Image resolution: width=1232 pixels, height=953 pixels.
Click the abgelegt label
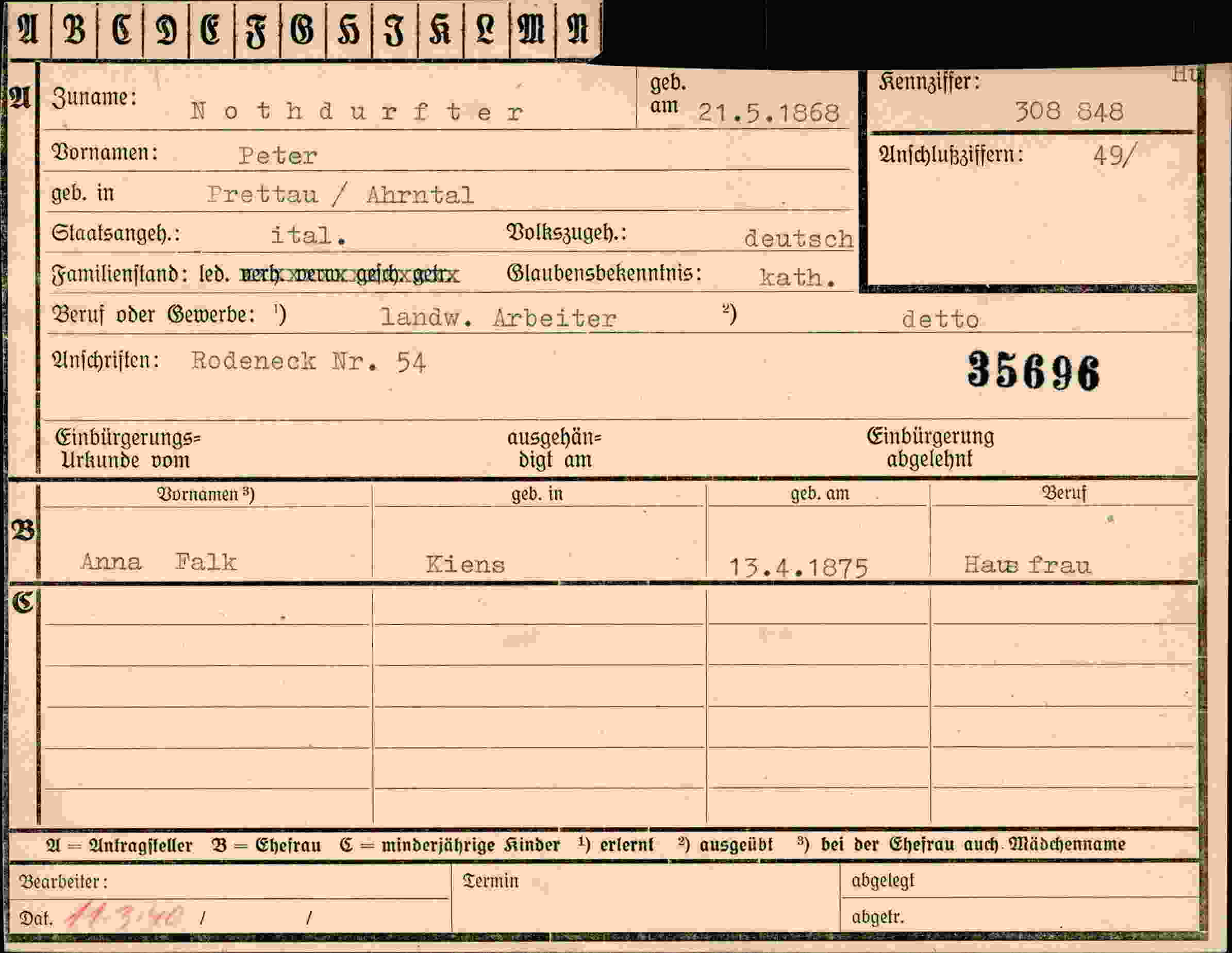coord(883,881)
